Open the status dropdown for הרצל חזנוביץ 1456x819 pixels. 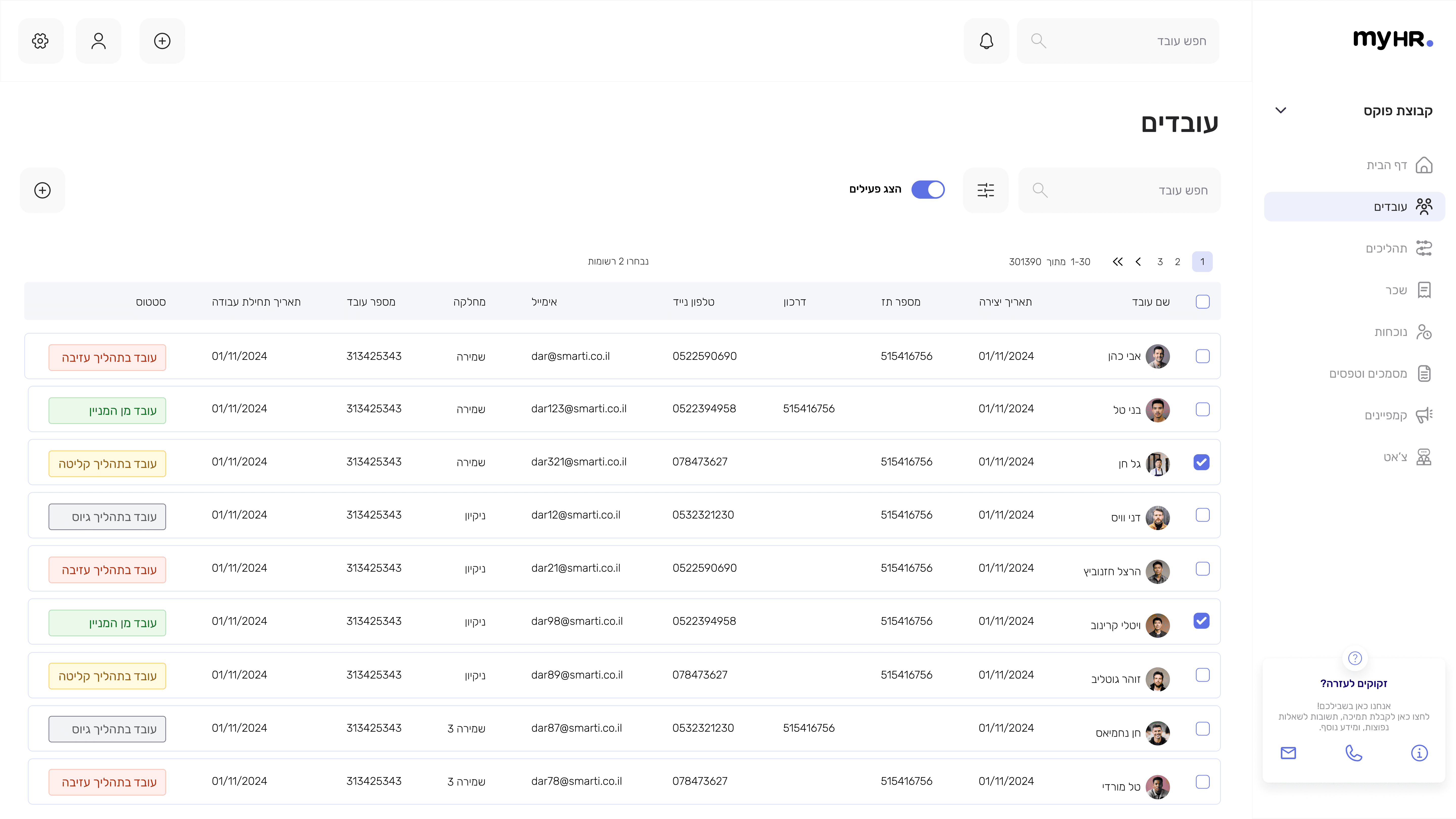[x=107, y=570]
